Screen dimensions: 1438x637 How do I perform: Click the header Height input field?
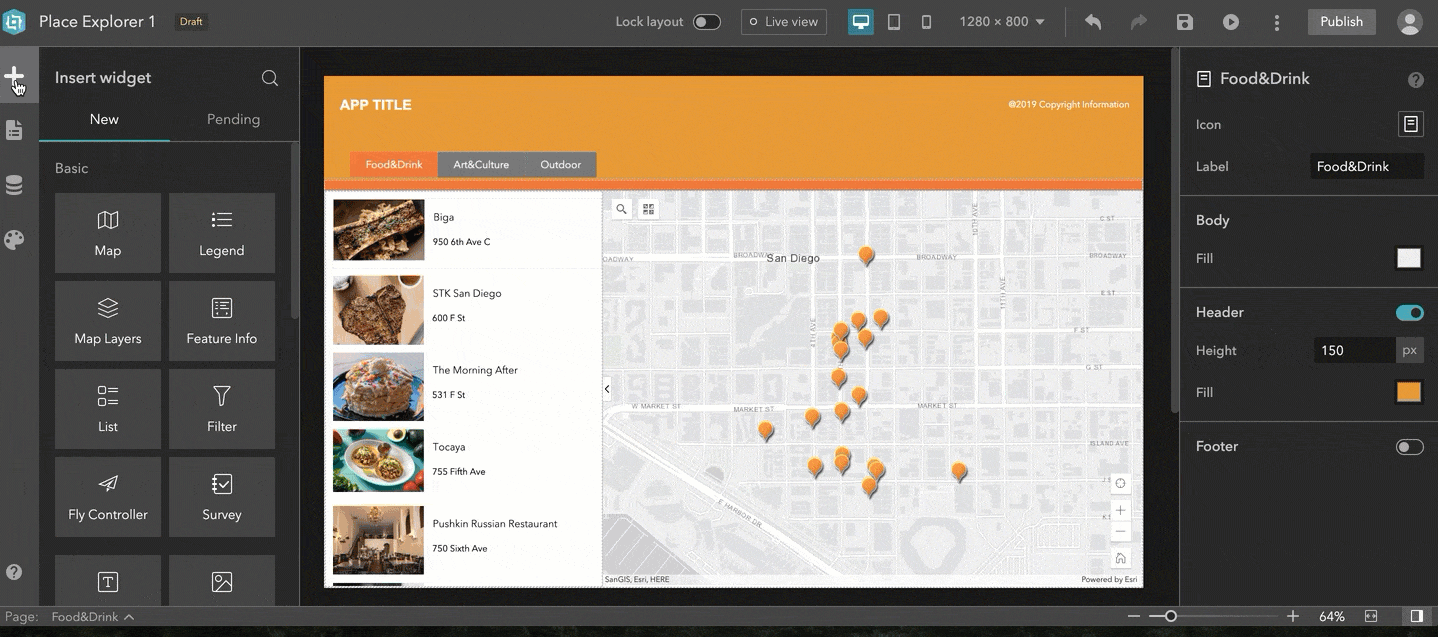(1354, 350)
